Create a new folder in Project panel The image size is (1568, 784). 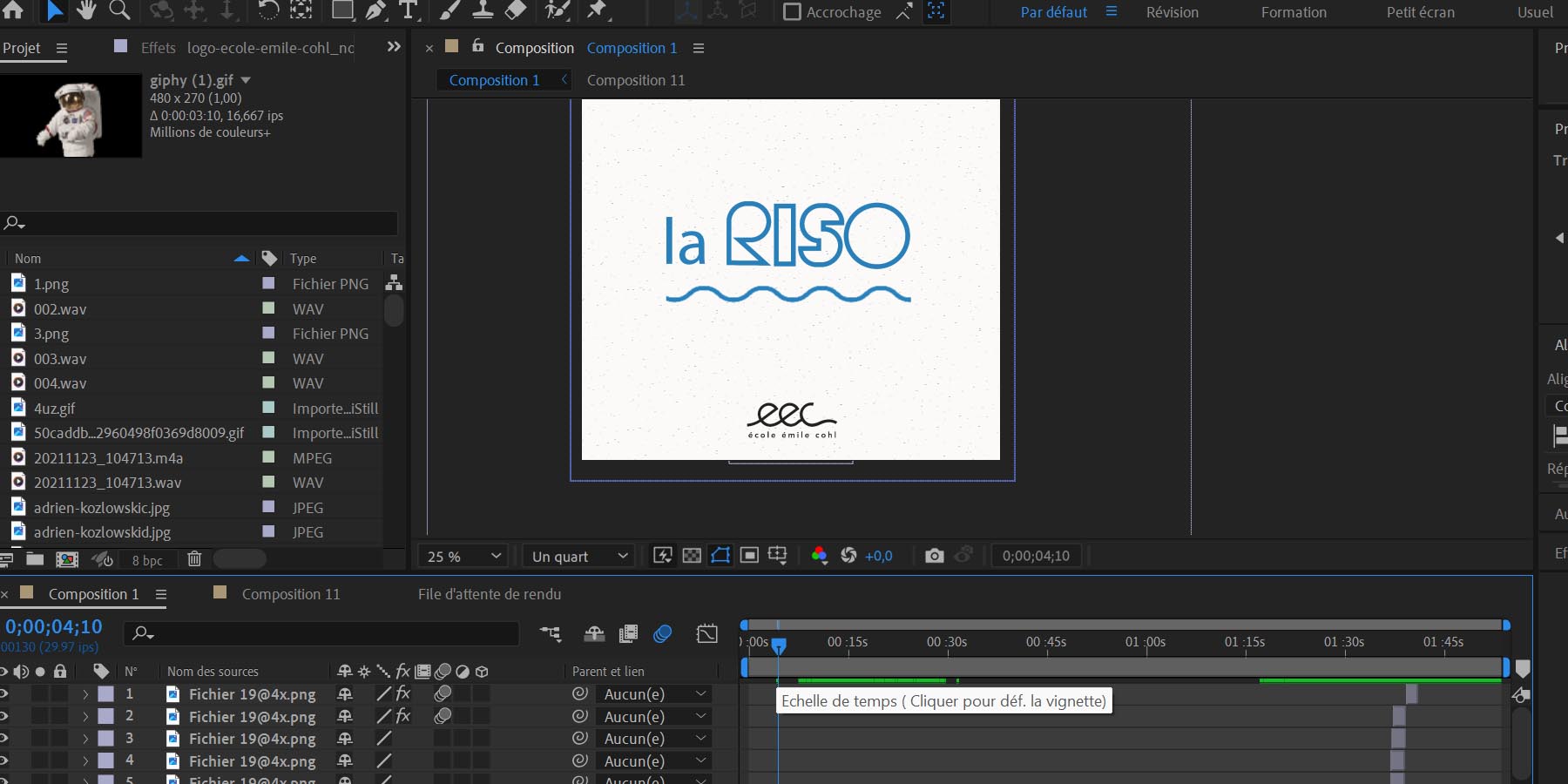pos(35,559)
